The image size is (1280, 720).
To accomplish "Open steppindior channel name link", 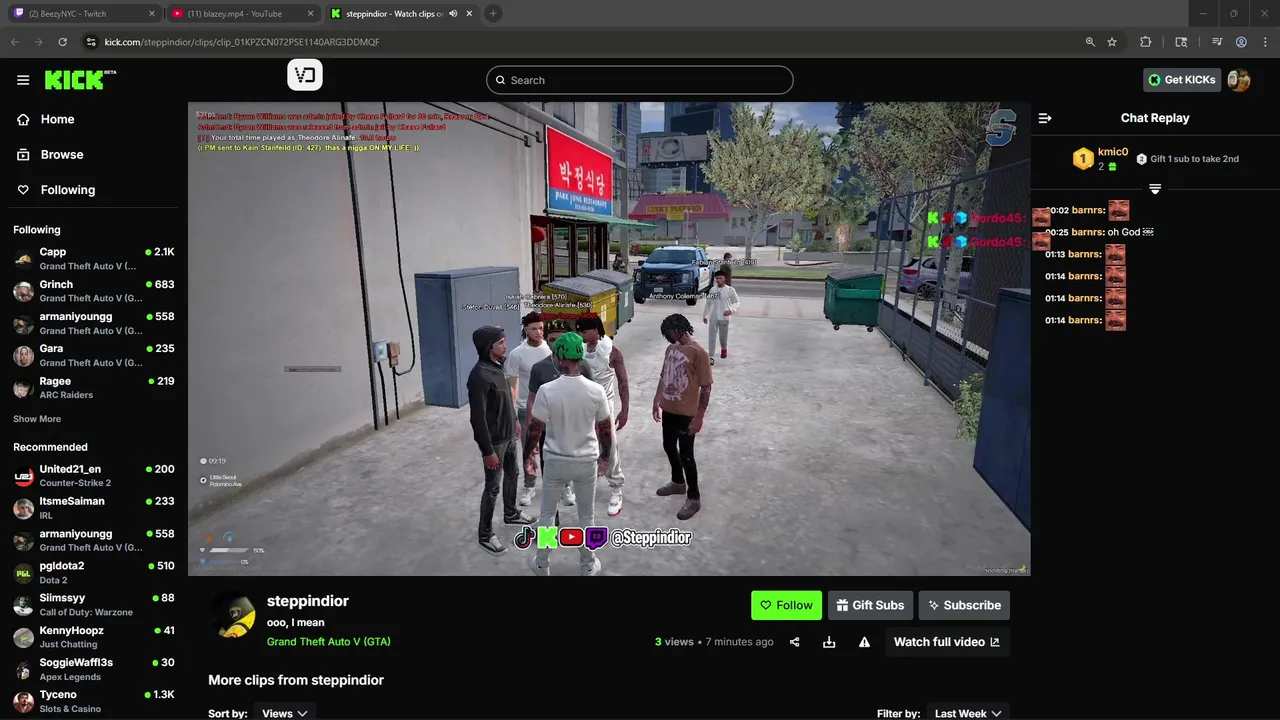I will coord(307,601).
